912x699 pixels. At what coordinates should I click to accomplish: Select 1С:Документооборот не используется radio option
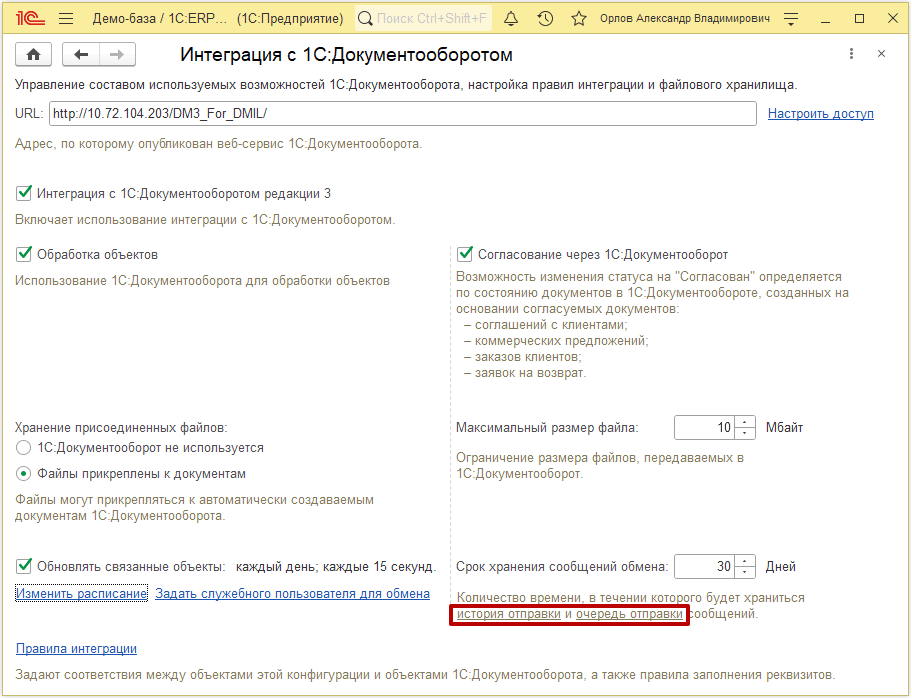pos(23,448)
